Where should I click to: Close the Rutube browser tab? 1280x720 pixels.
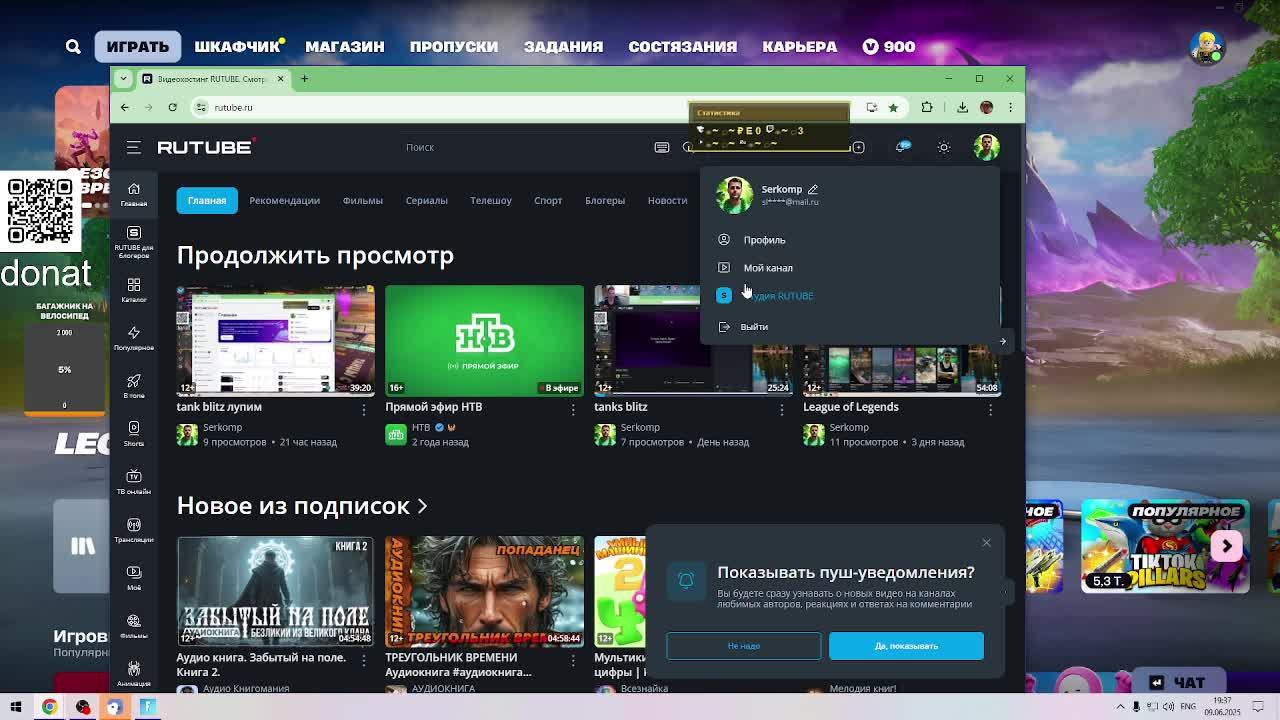(280, 78)
